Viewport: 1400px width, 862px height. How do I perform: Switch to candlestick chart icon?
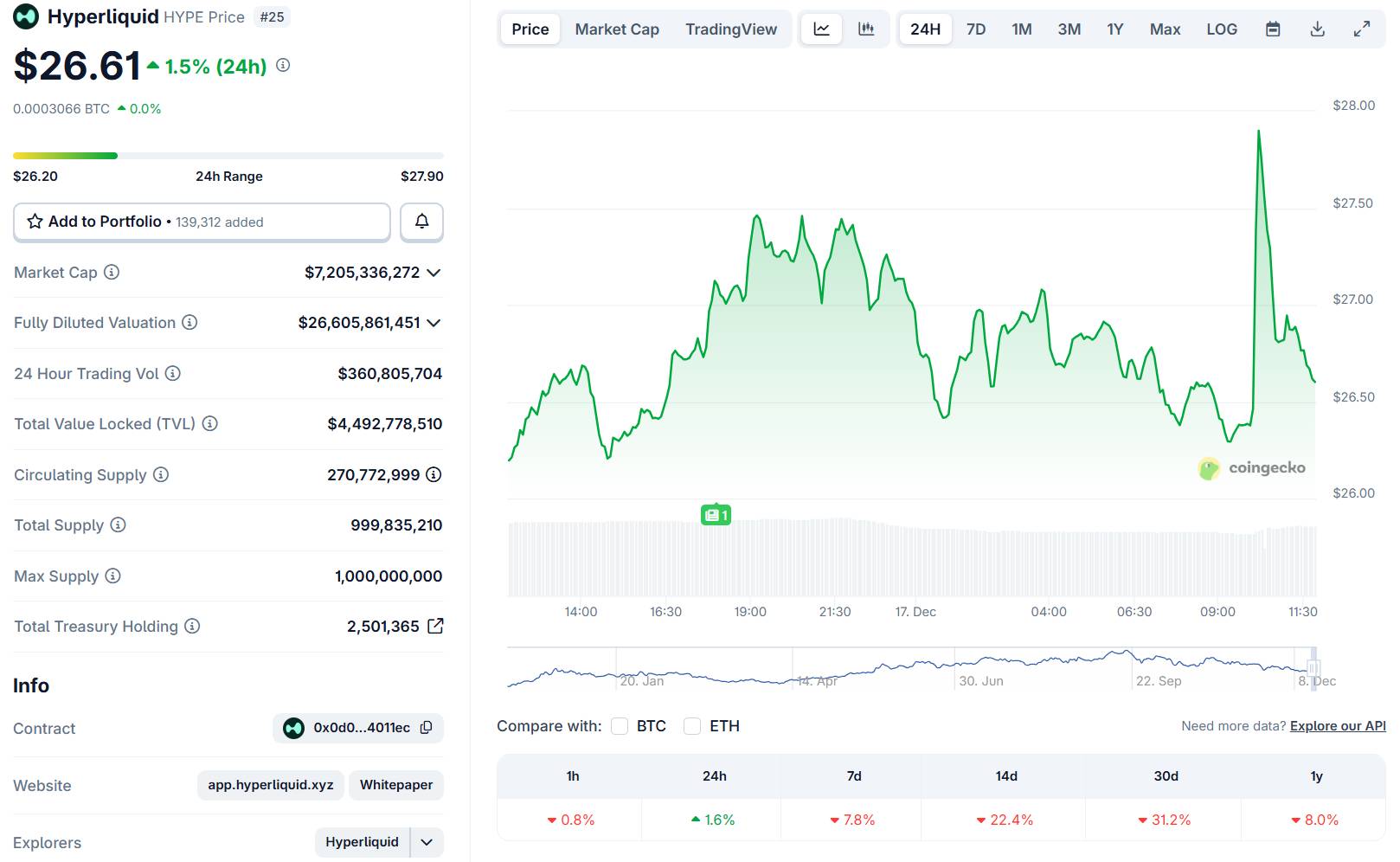click(x=866, y=29)
